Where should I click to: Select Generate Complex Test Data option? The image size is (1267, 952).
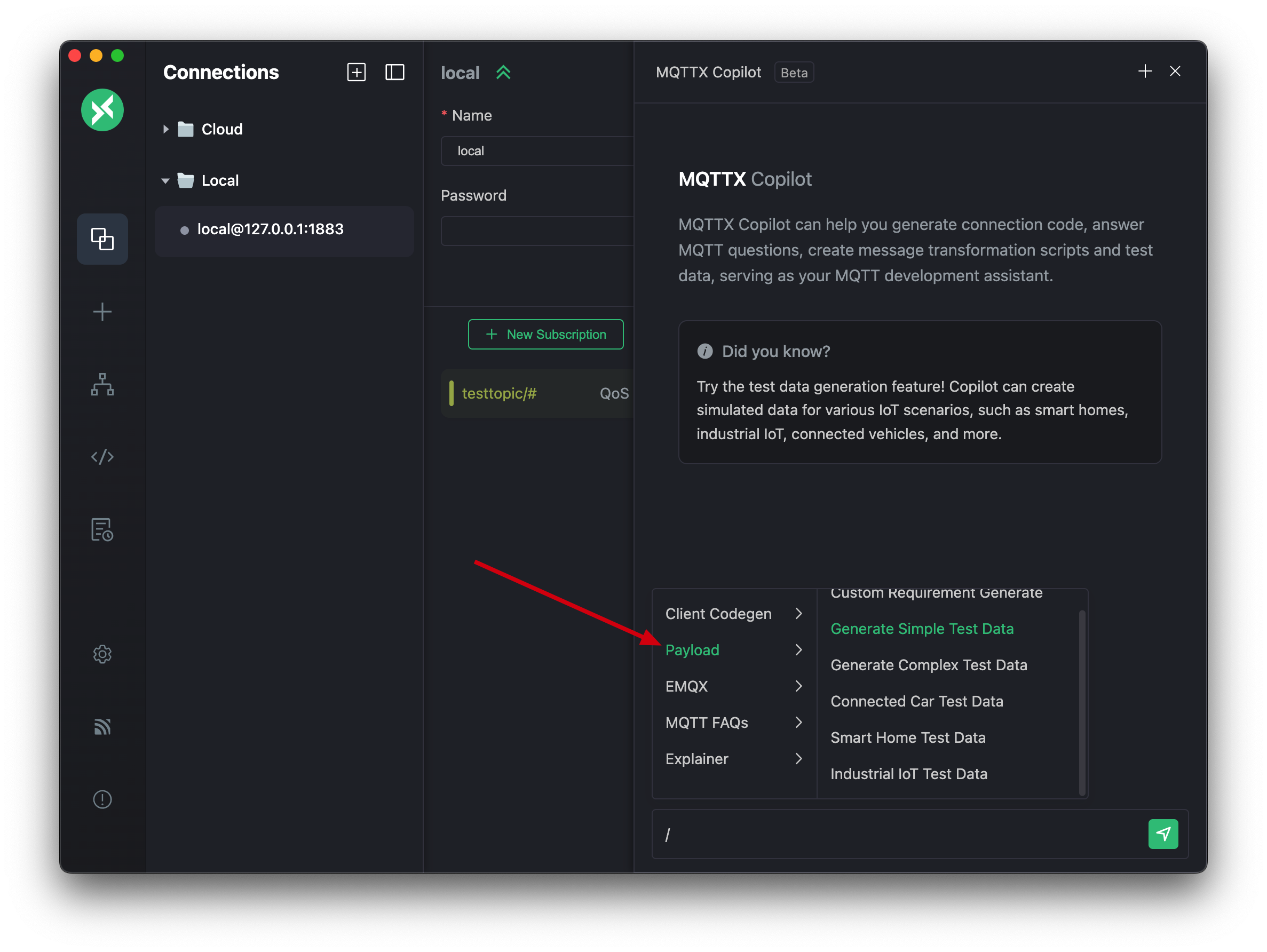tap(929, 665)
